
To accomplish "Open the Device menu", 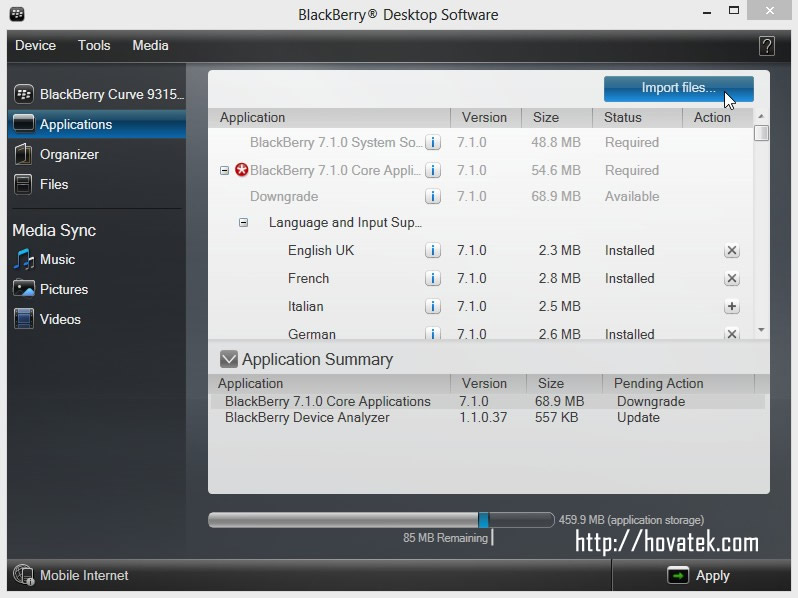I will click(x=35, y=45).
